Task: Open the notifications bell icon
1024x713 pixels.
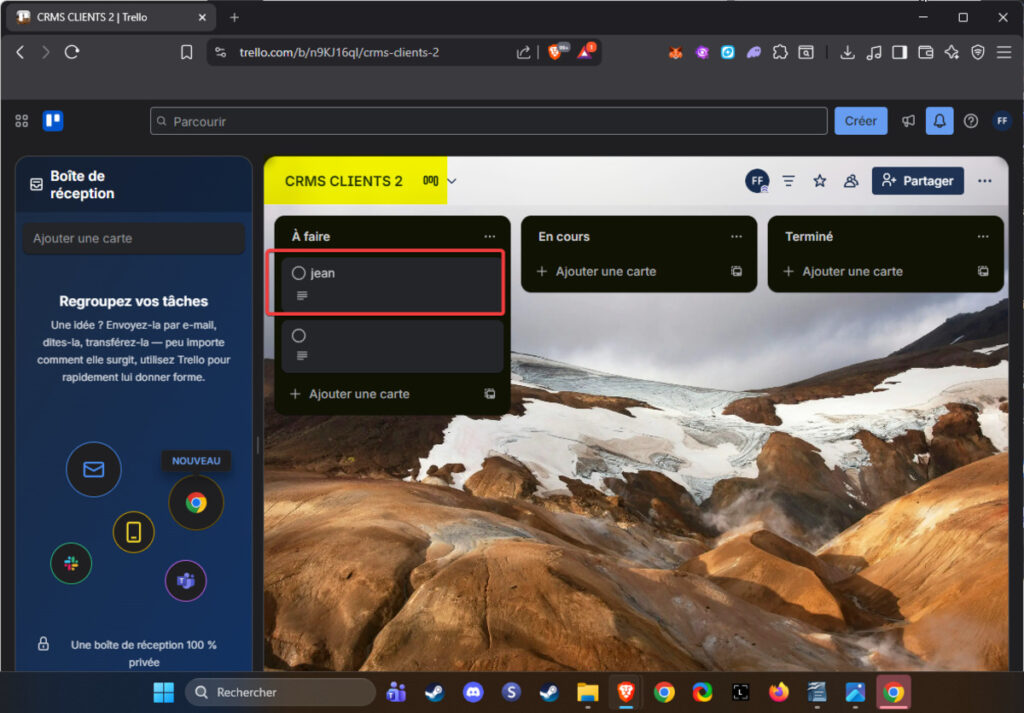Action: coord(939,121)
